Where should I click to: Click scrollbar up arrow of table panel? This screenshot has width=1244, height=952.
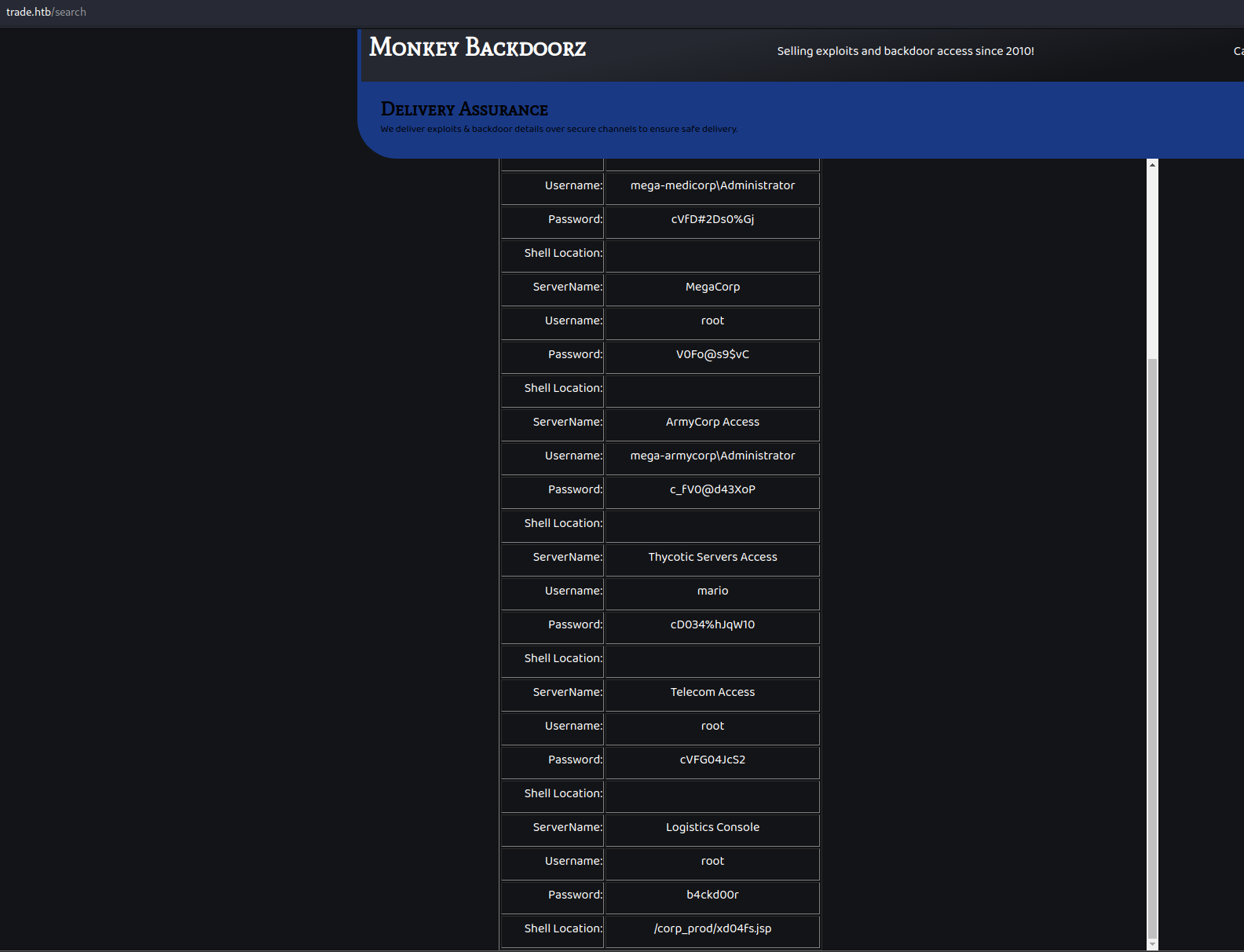click(1152, 164)
